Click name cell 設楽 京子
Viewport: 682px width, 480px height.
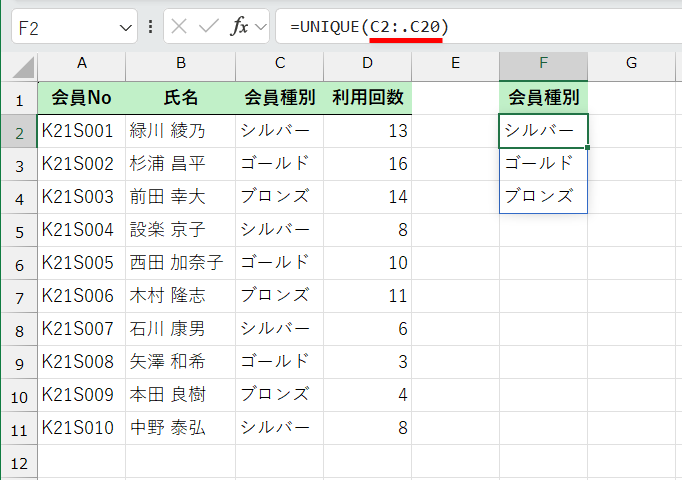click(x=181, y=230)
